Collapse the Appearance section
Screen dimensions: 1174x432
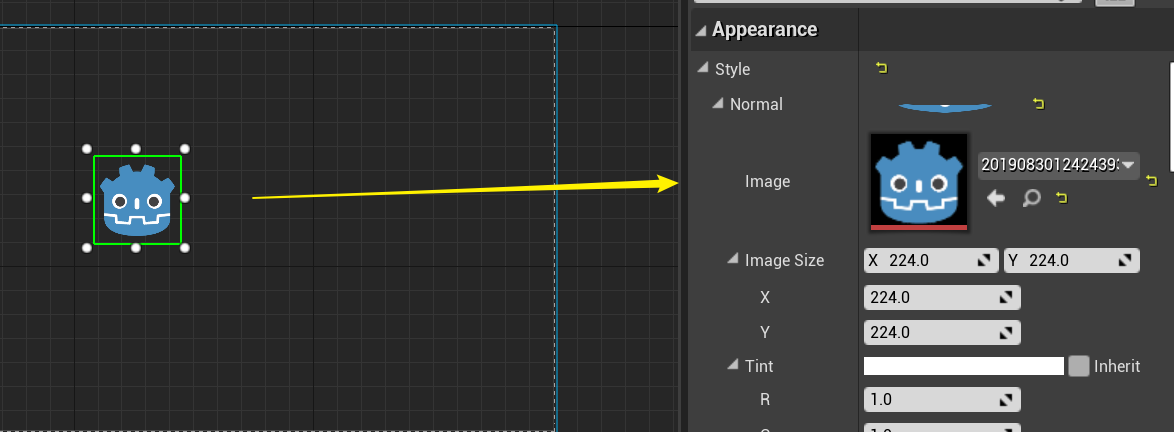coord(701,30)
